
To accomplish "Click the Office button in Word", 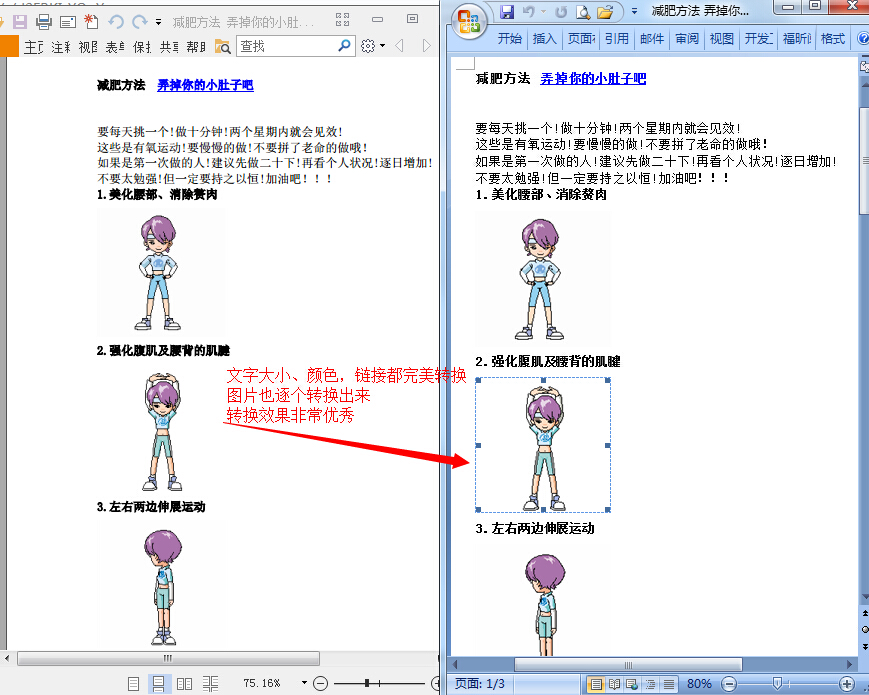I will pos(469,22).
